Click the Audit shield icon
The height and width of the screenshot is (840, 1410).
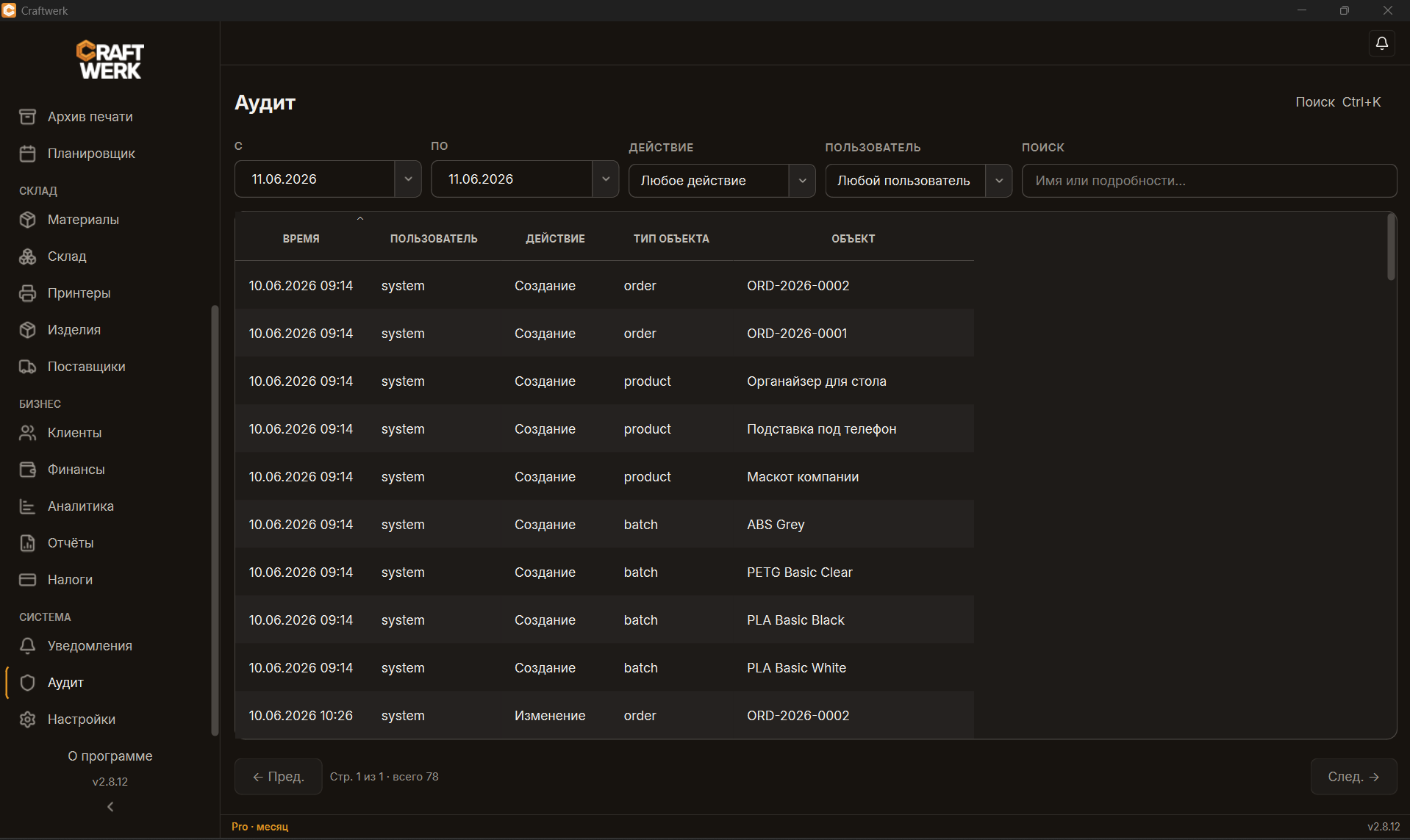point(27,683)
